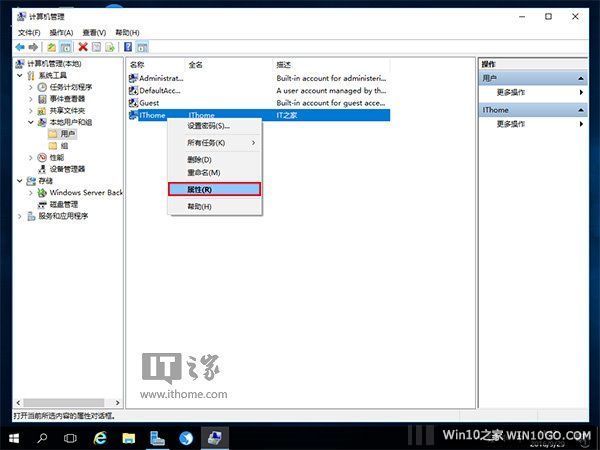
Task: Click the back arrow toolbar icon
Action: (x=20, y=47)
